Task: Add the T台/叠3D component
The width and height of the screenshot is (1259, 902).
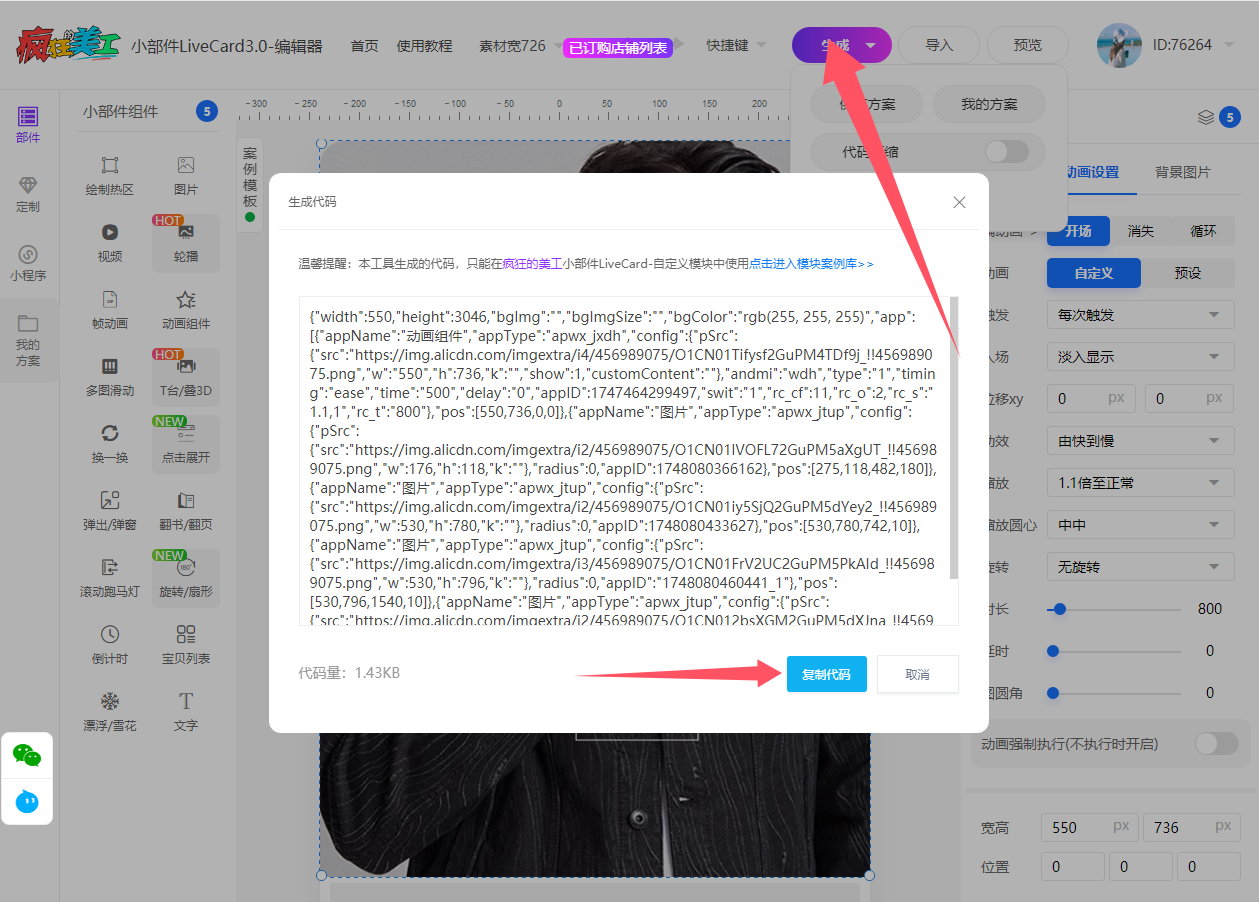Action: [x=186, y=376]
